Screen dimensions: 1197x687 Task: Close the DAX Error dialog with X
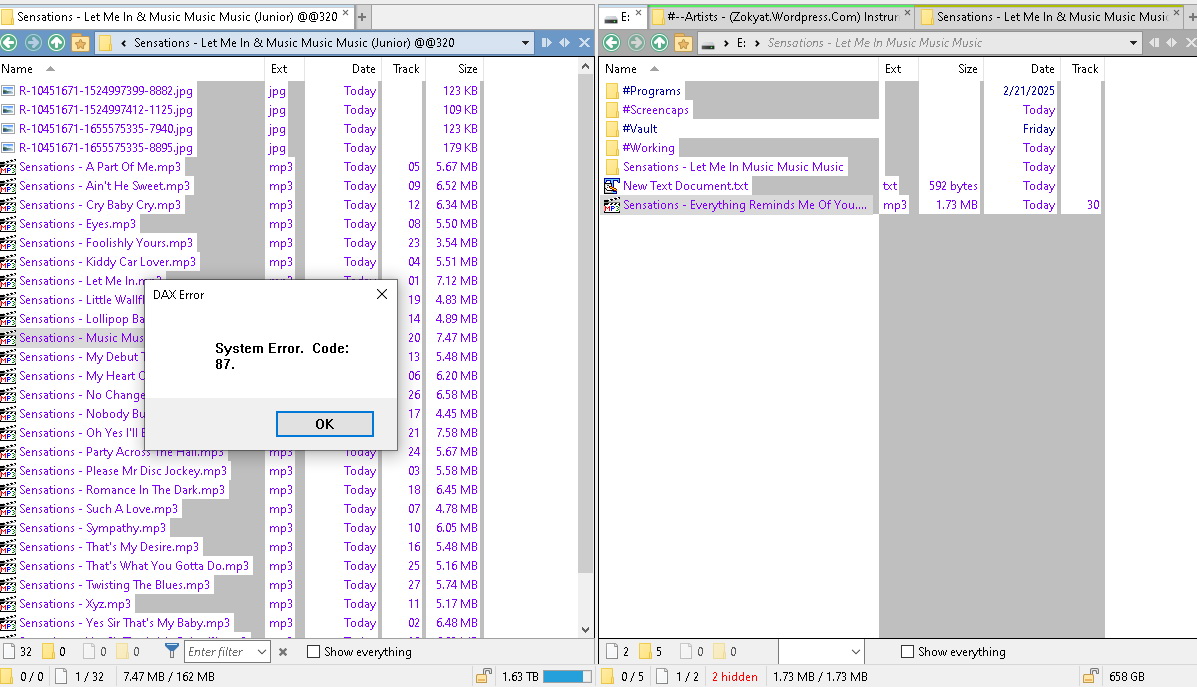tap(381, 295)
